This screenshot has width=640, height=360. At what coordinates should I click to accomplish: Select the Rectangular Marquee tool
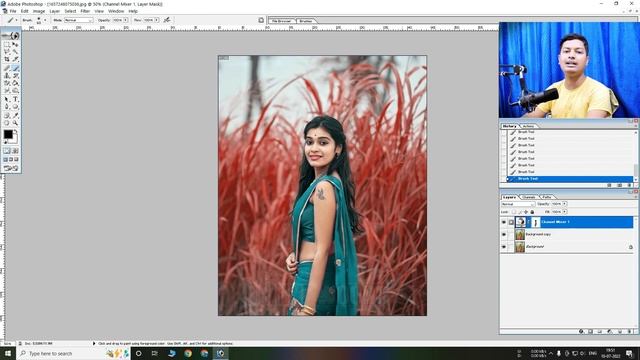tap(7, 44)
